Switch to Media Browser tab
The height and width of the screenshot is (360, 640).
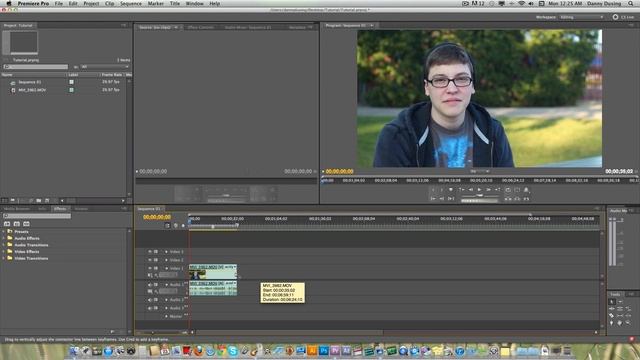point(17,209)
